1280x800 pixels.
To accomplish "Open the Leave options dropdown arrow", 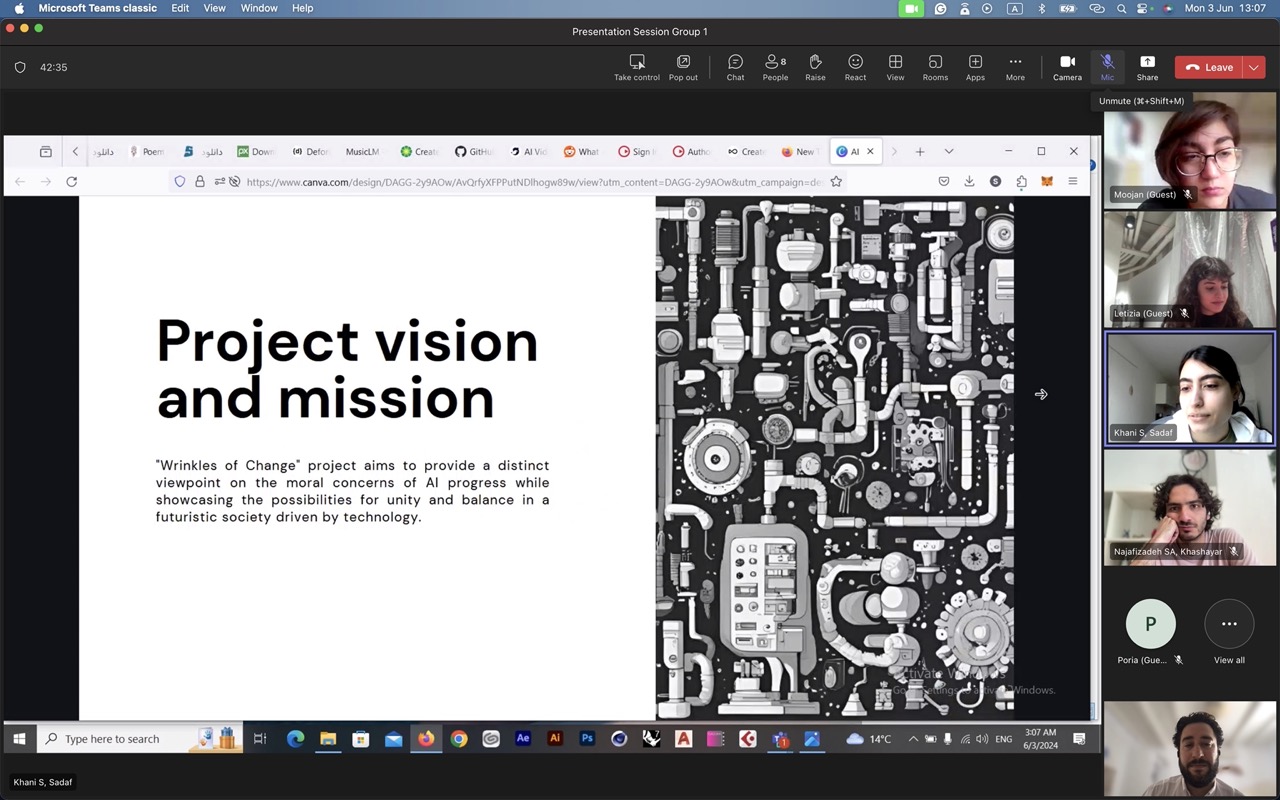I will [1254, 67].
